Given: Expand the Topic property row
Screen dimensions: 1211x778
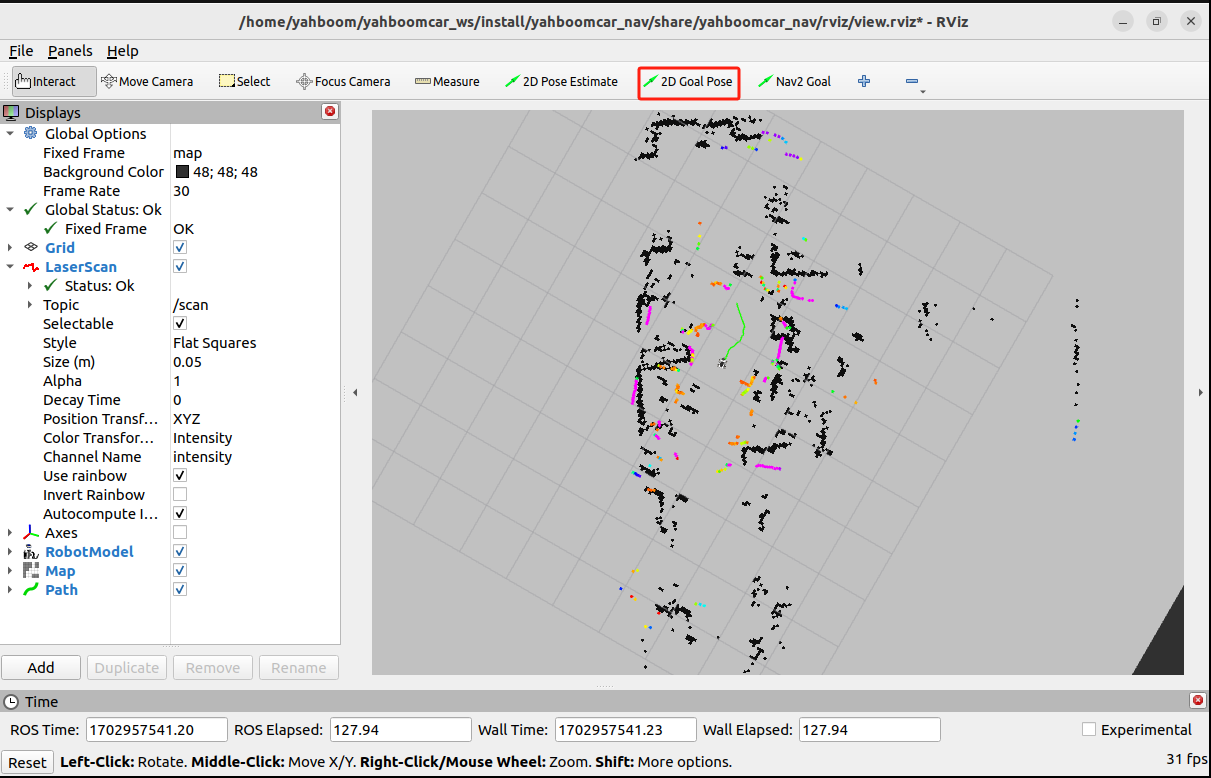Looking at the screenshot, I should (x=30, y=305).
